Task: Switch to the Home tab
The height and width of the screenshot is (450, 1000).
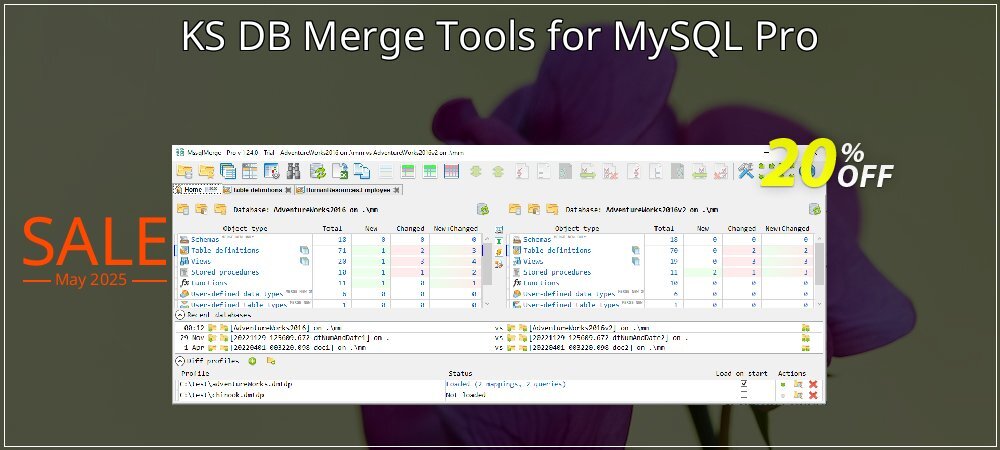Action: (197, 190)
